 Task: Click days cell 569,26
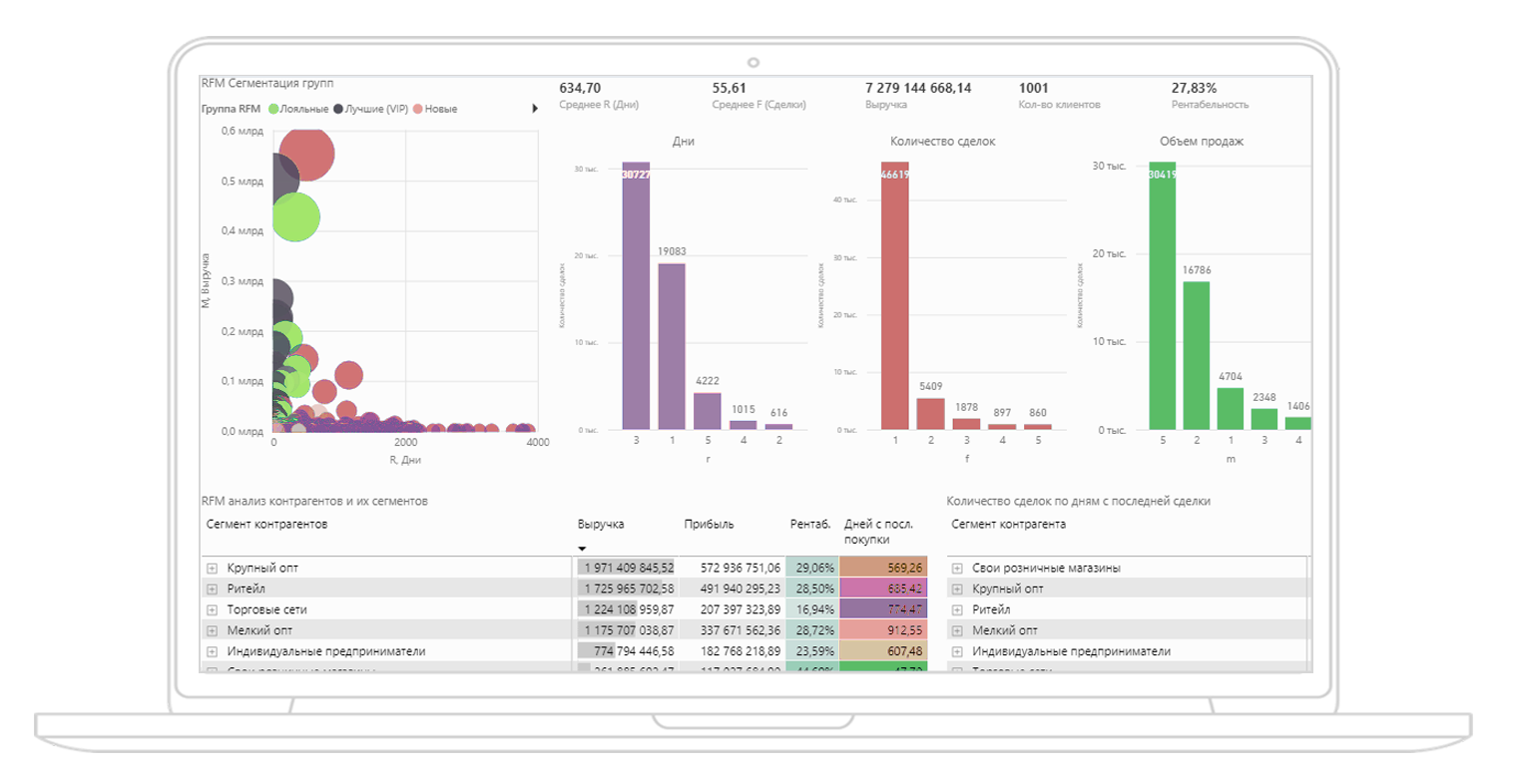pyautogui.click(x=884, y=568)
